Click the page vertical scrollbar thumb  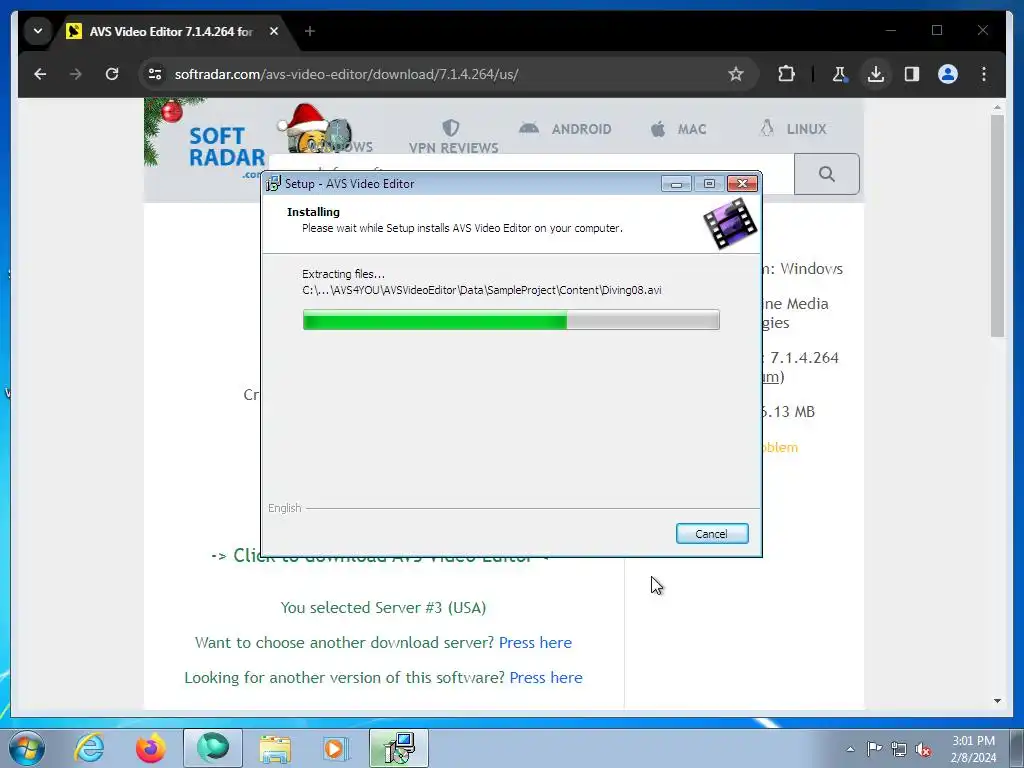[x=997, y=225]
